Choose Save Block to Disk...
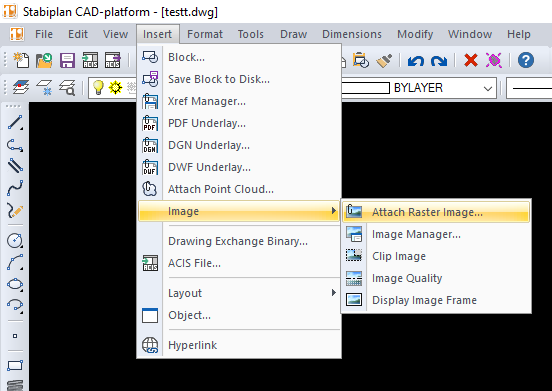This screenshot has width=552, height=391. (x=238, y=79)
